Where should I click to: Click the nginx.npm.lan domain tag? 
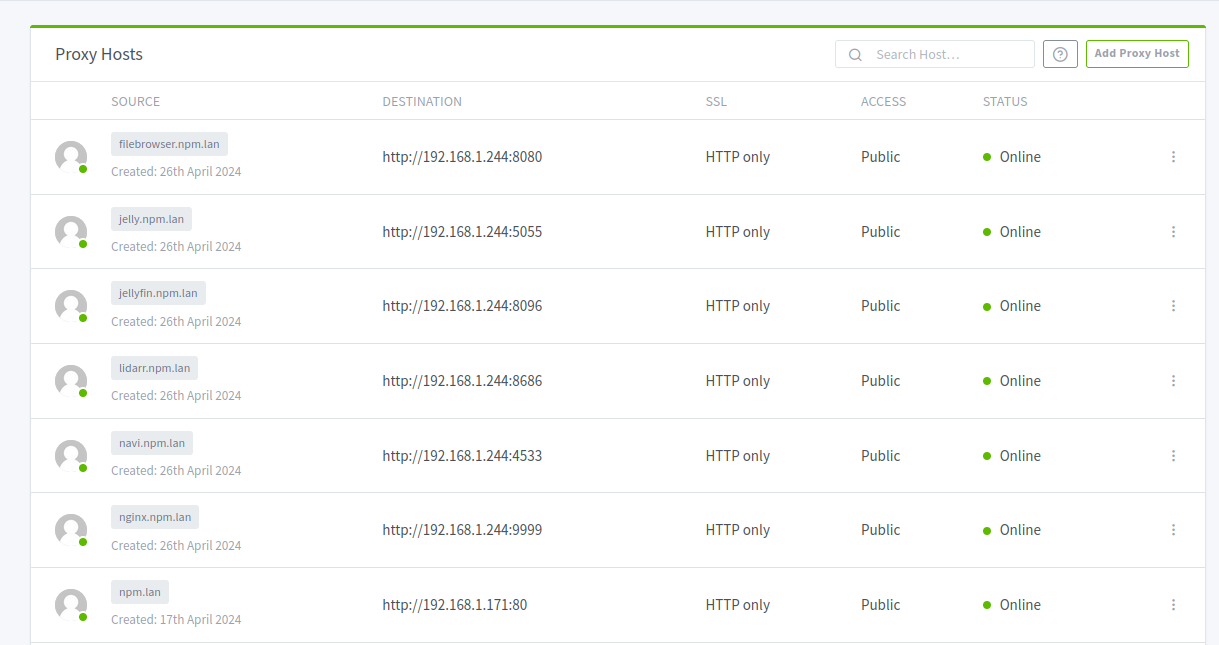(155, 517)
